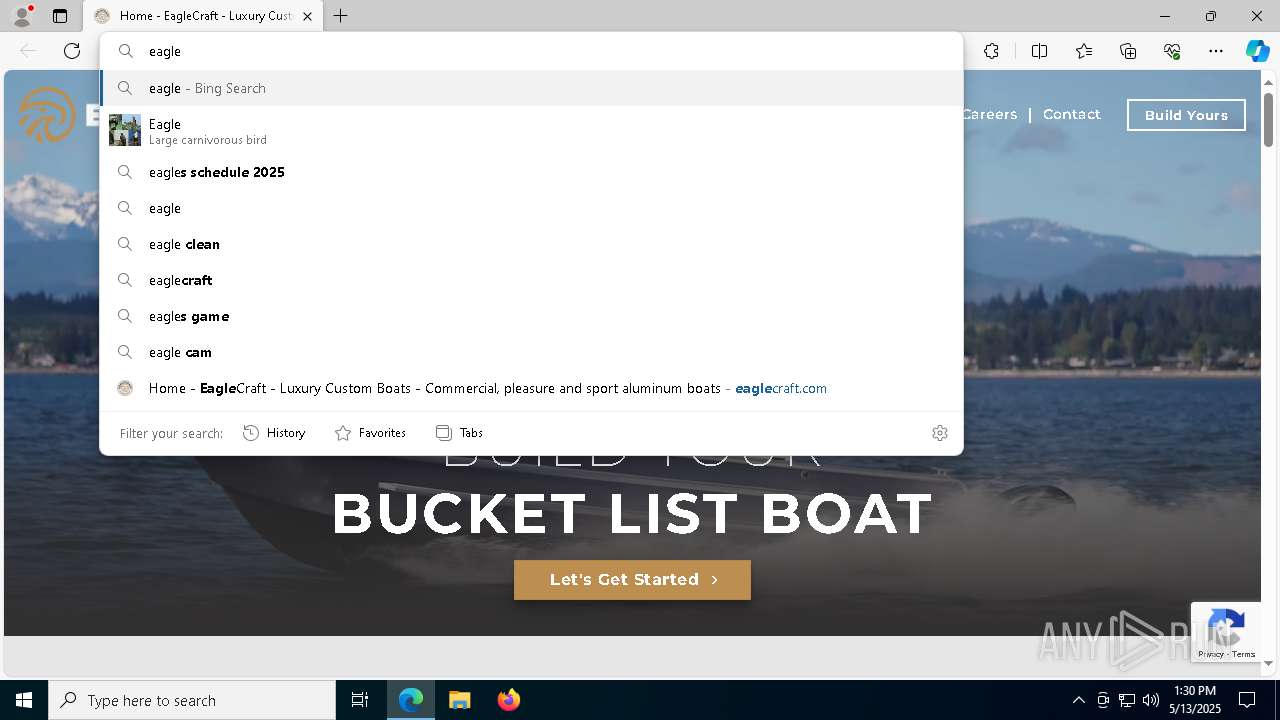Show hidden system tray icons
The height and width of the screenshot is (720, 1280).
click(1078, 700)
